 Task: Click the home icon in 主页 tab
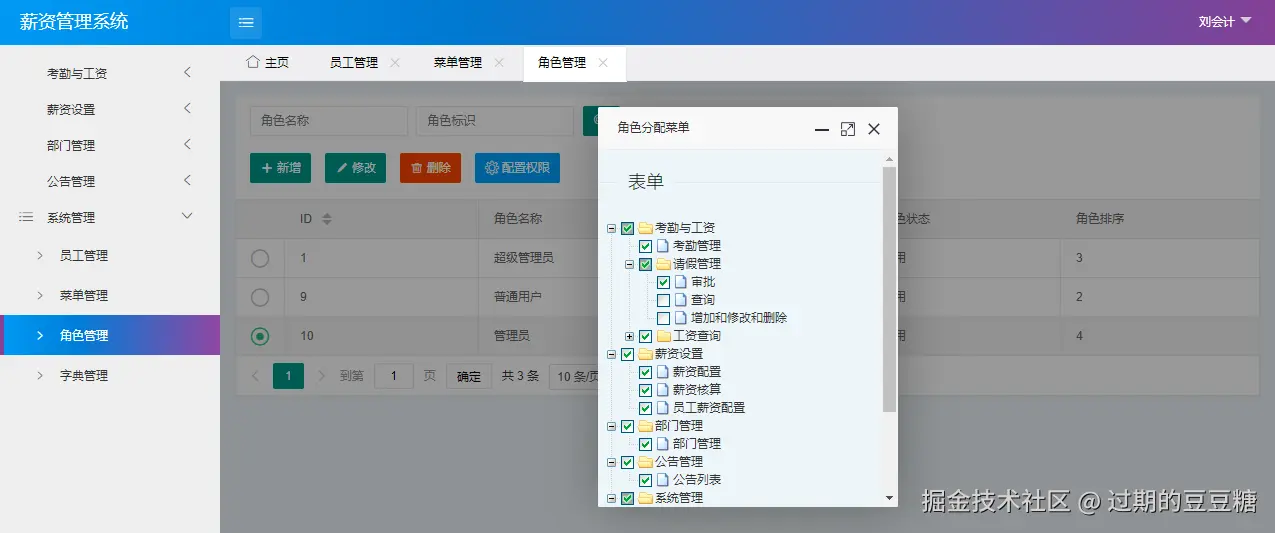253,62
